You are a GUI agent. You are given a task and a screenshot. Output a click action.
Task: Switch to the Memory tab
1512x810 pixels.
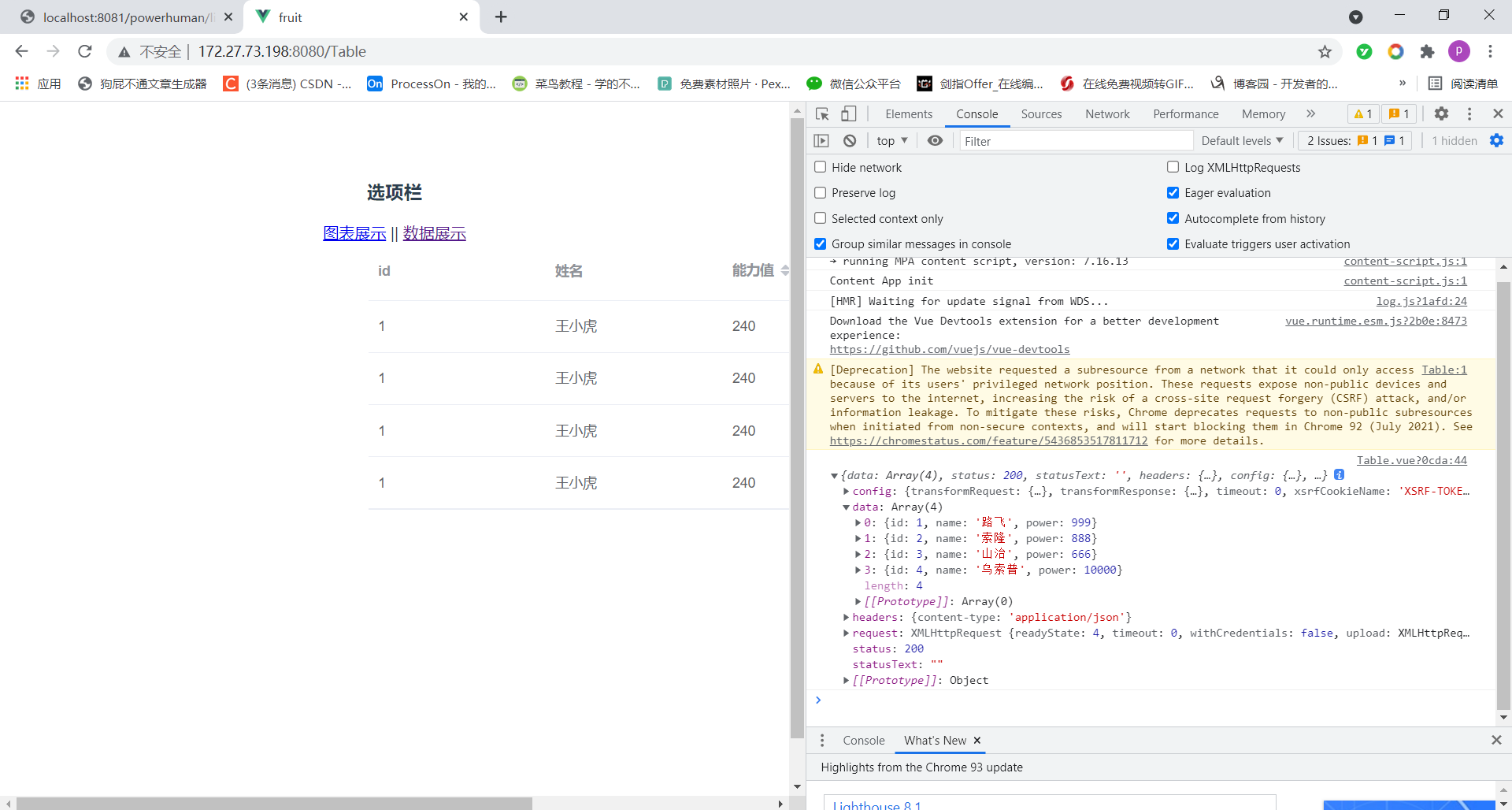click(x=1263, y=113)
